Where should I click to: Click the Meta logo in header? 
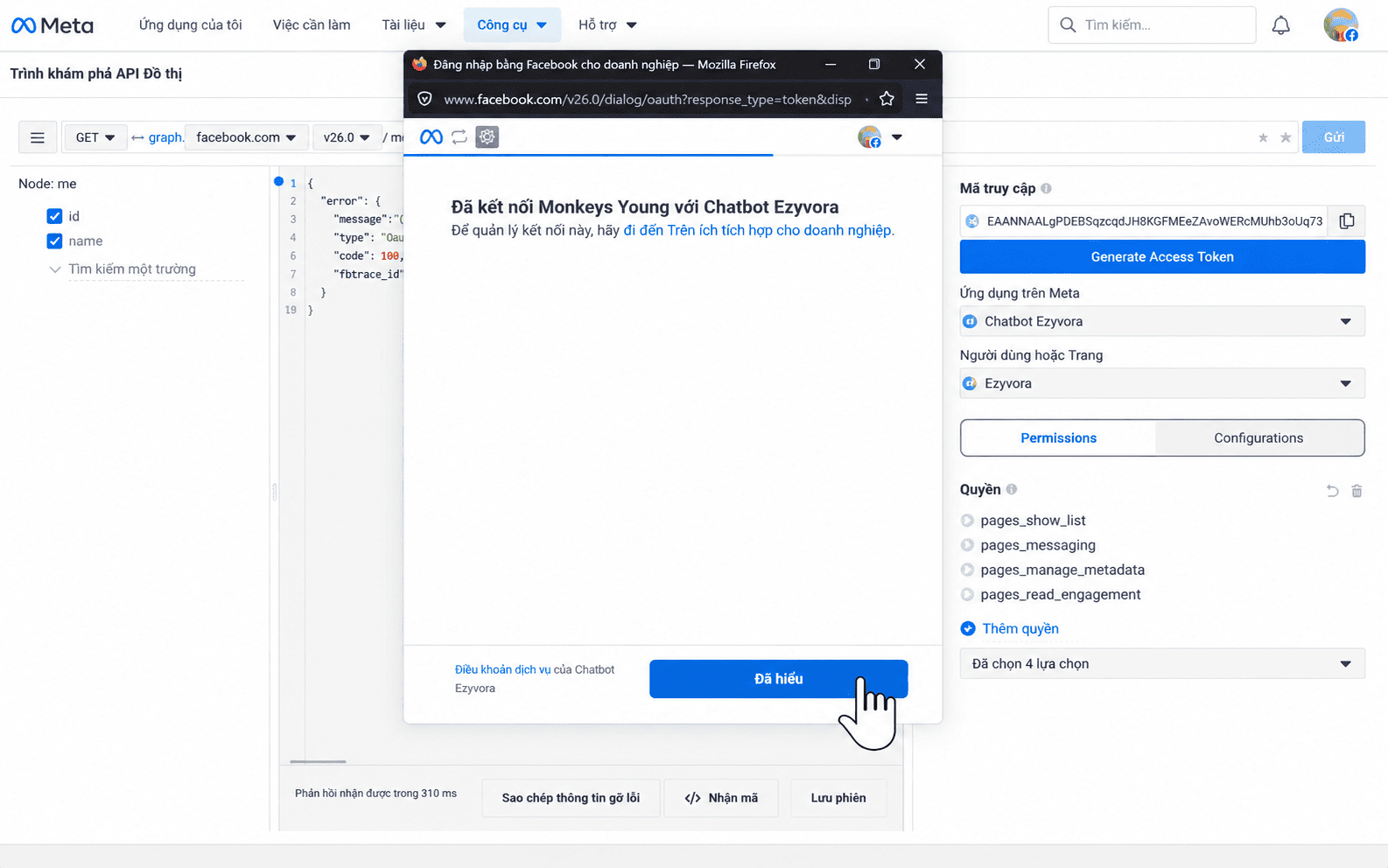[x=53, y=25]
